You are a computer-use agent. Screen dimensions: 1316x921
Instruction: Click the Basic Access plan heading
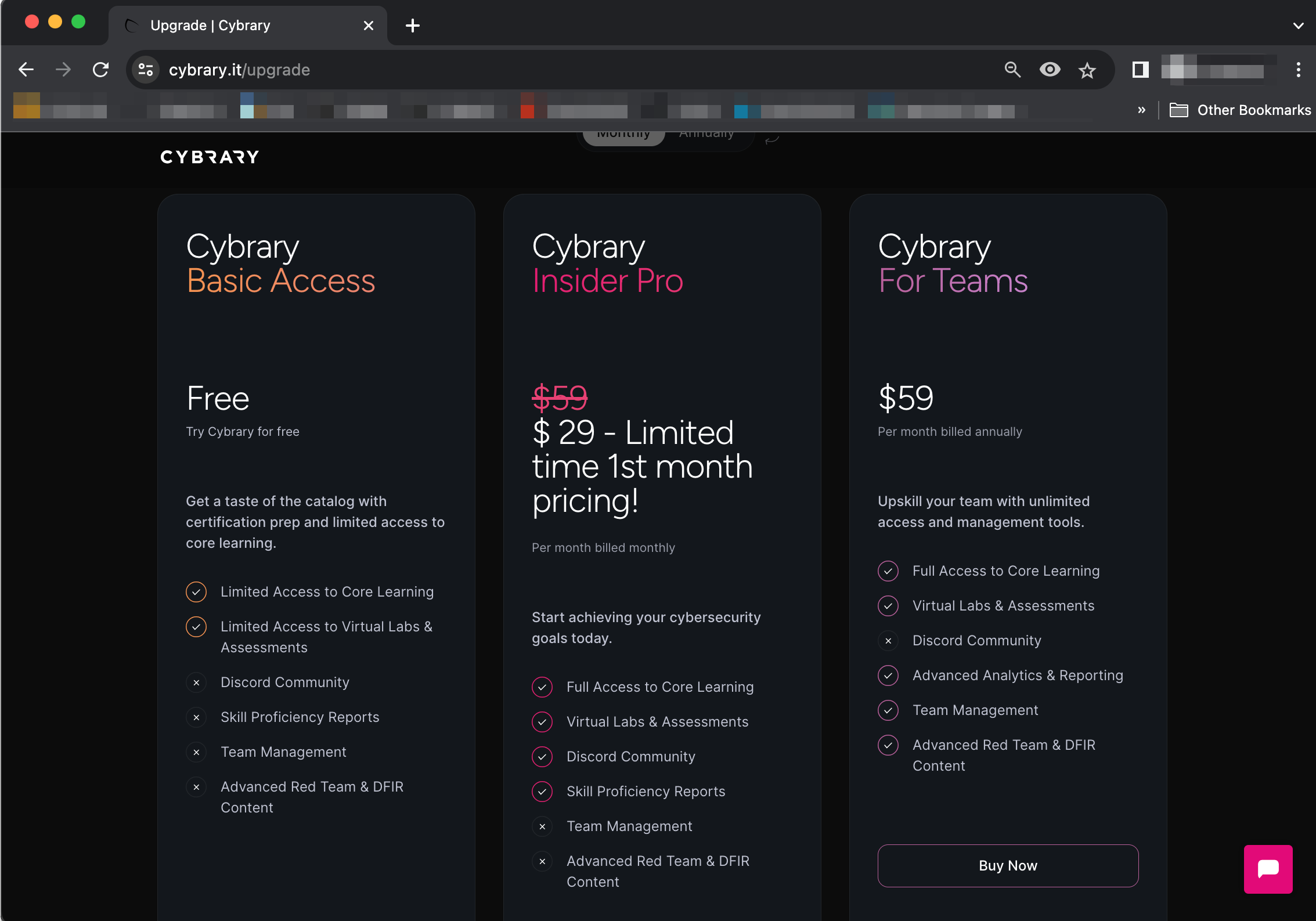(x=281, y=263)
